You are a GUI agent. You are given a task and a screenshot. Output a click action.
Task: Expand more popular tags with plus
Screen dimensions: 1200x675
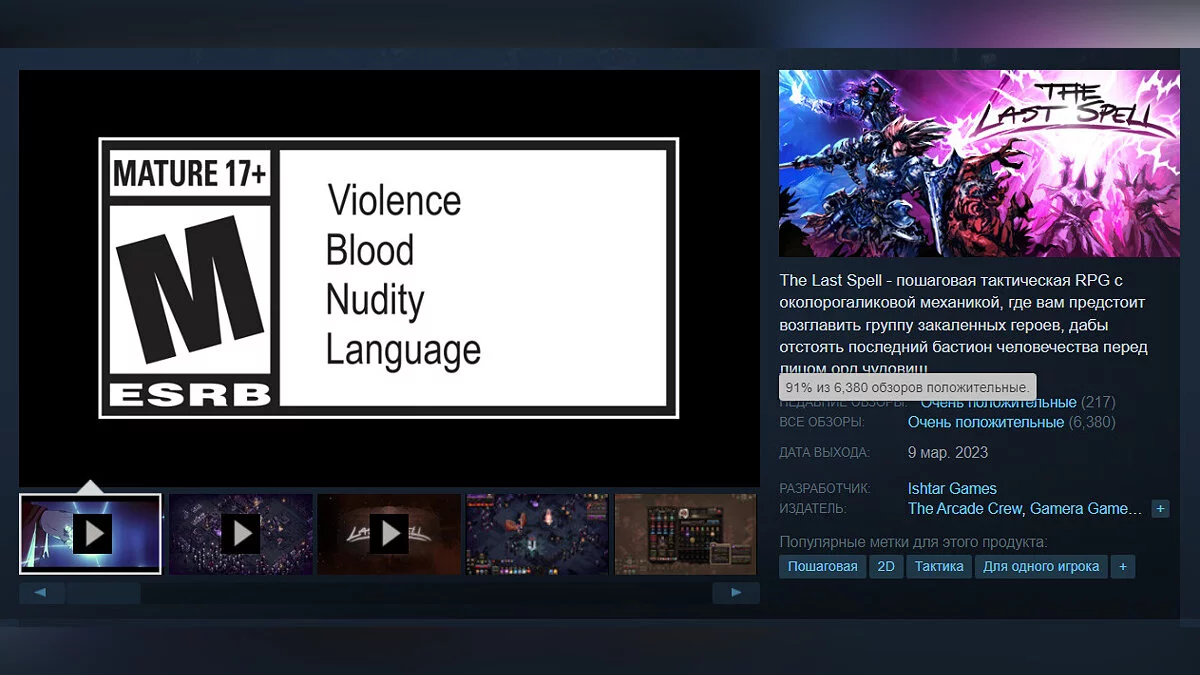point(1123,567)
